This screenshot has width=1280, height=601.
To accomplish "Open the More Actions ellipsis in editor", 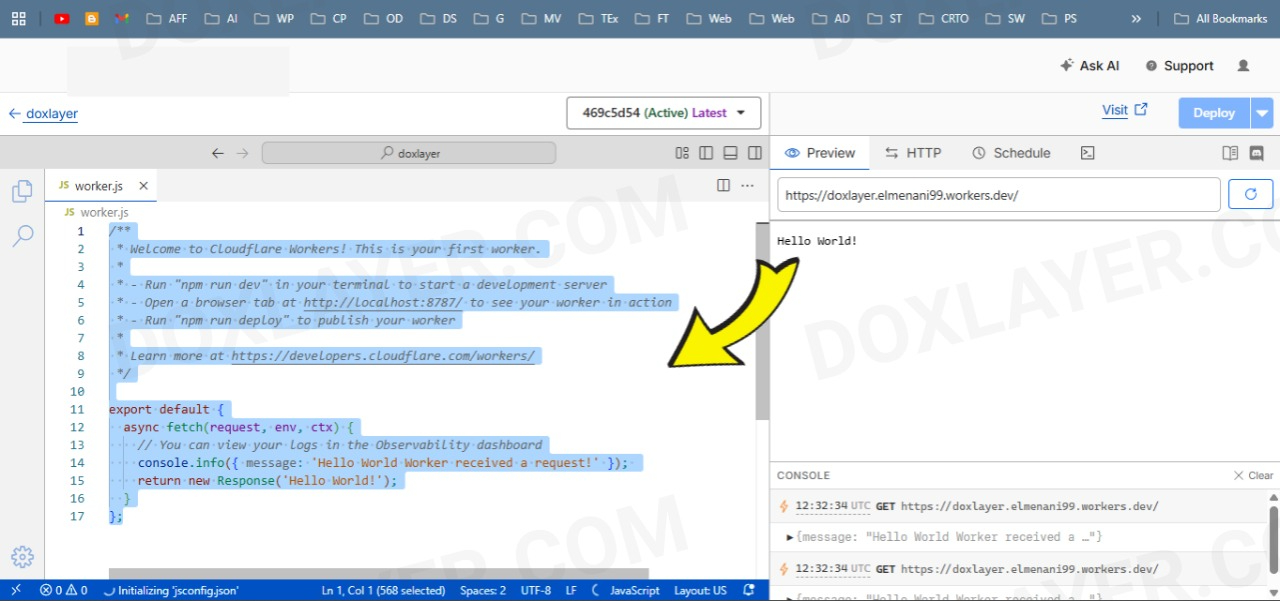I will coord(747,185).
